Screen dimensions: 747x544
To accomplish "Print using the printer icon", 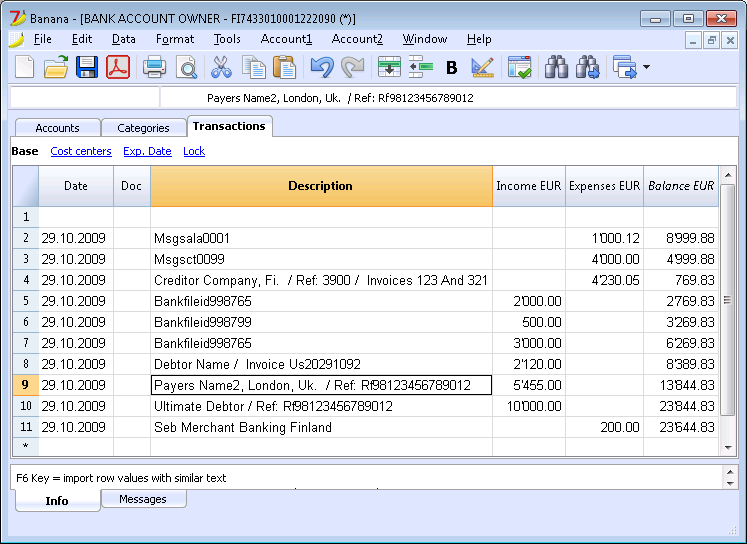I will [154, 67].
